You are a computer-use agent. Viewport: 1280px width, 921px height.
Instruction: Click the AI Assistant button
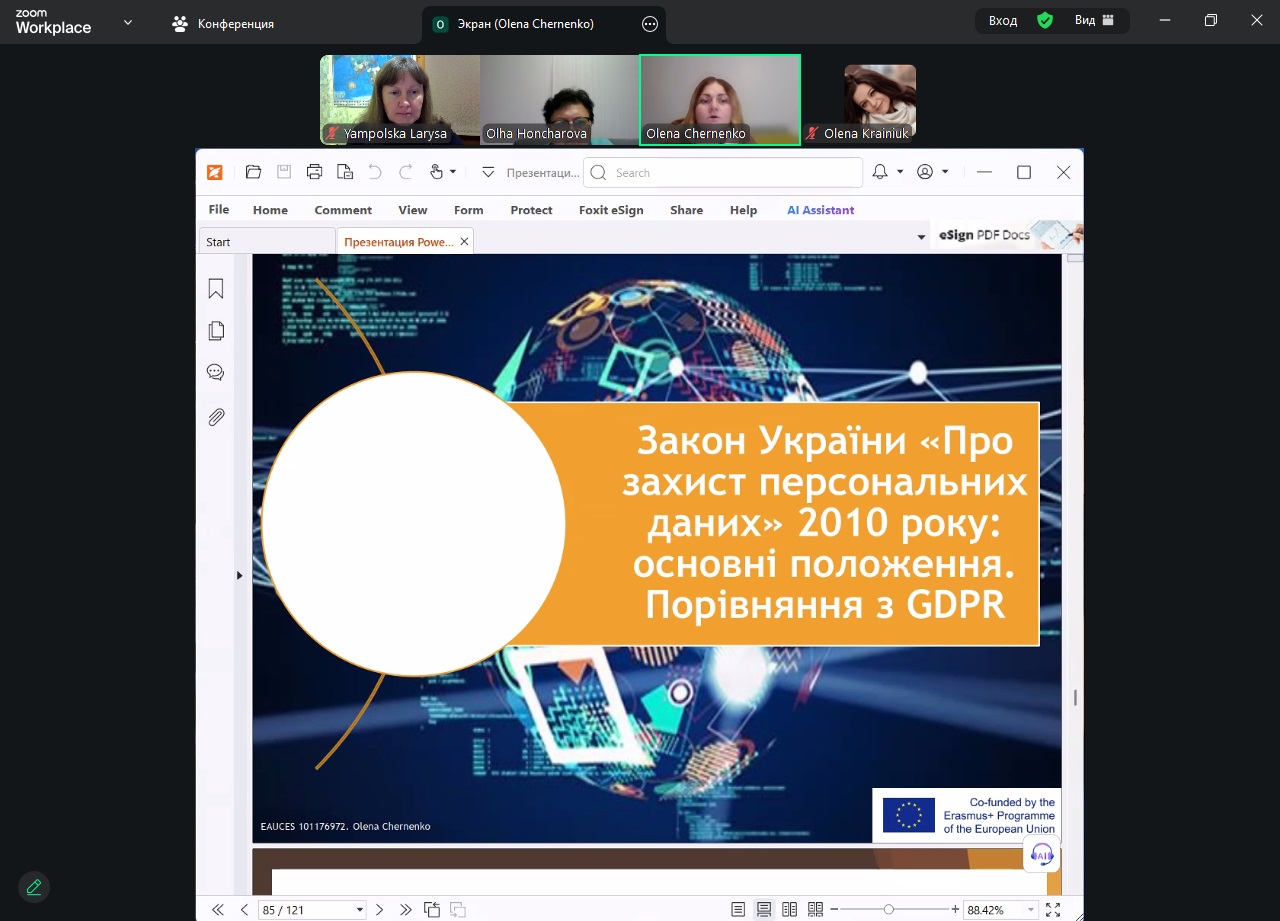click(x=820, y=210)
